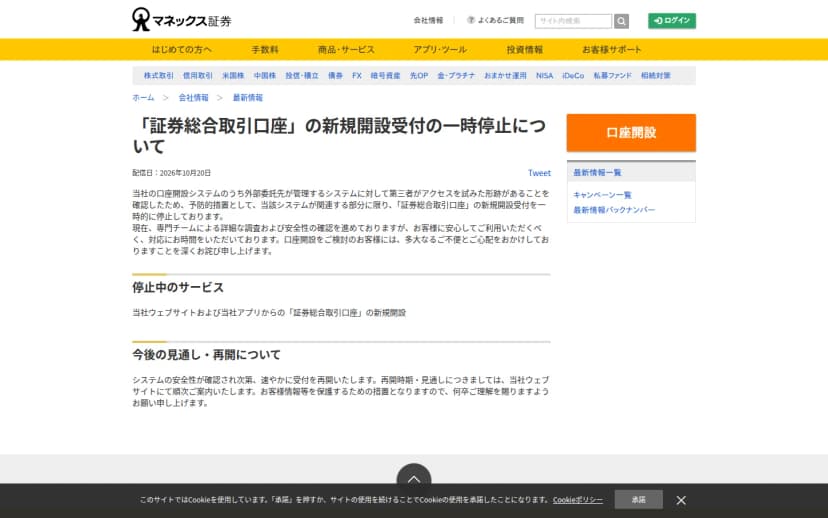Click the 今後の見通し・再開について heading
The height and width of the screenshot is (518, 828).
pos(206,355)
